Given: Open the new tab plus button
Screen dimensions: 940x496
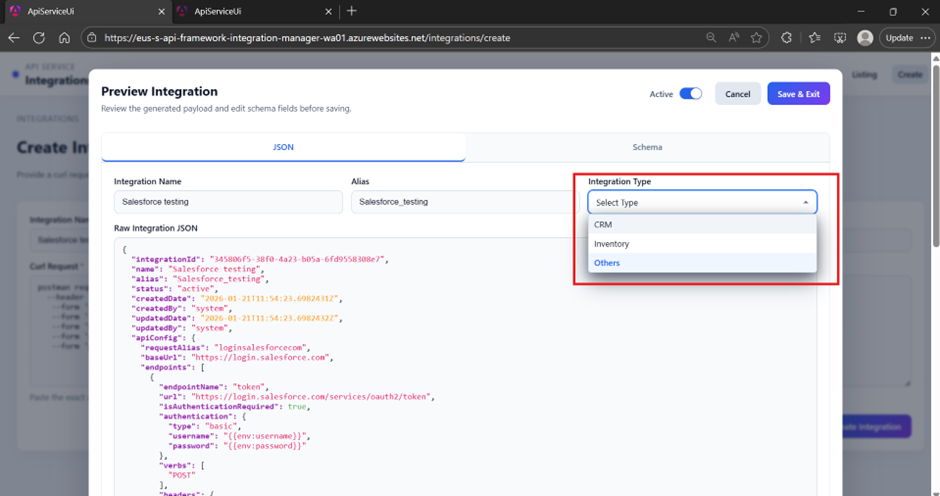Looking at the screenshot, I should 352,11.
